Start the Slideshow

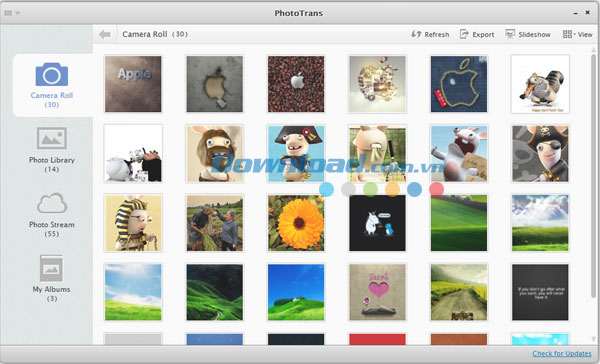pyautogui.click(x=528, y=34)
